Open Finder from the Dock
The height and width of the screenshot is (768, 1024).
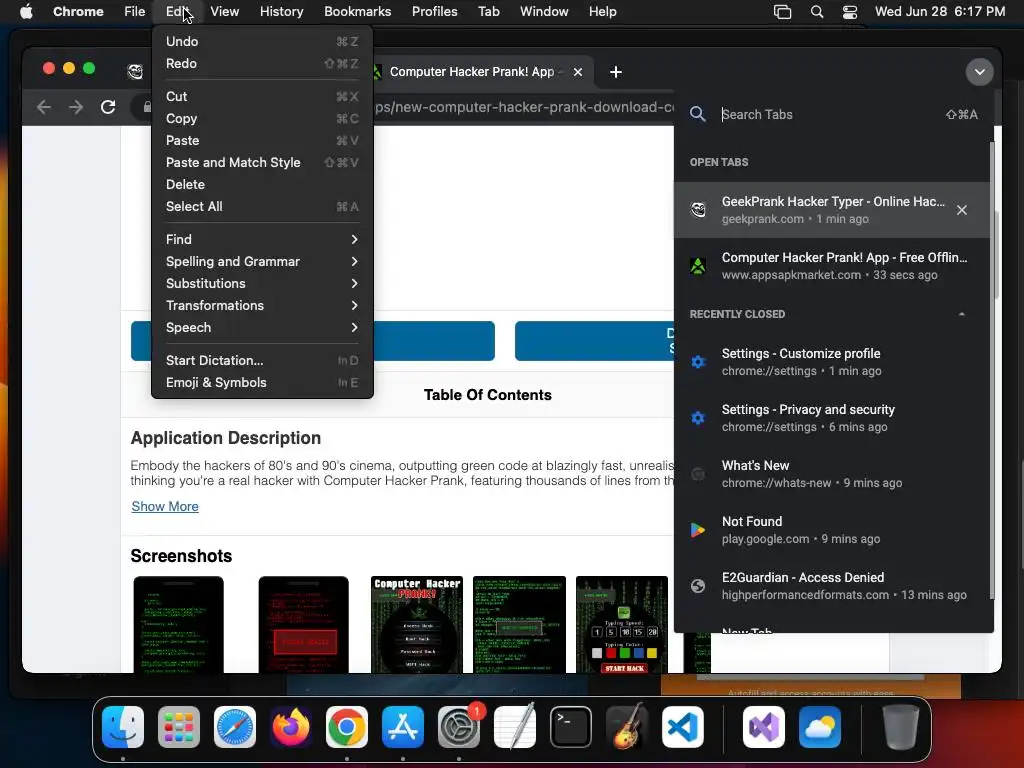tap(123, 727)
